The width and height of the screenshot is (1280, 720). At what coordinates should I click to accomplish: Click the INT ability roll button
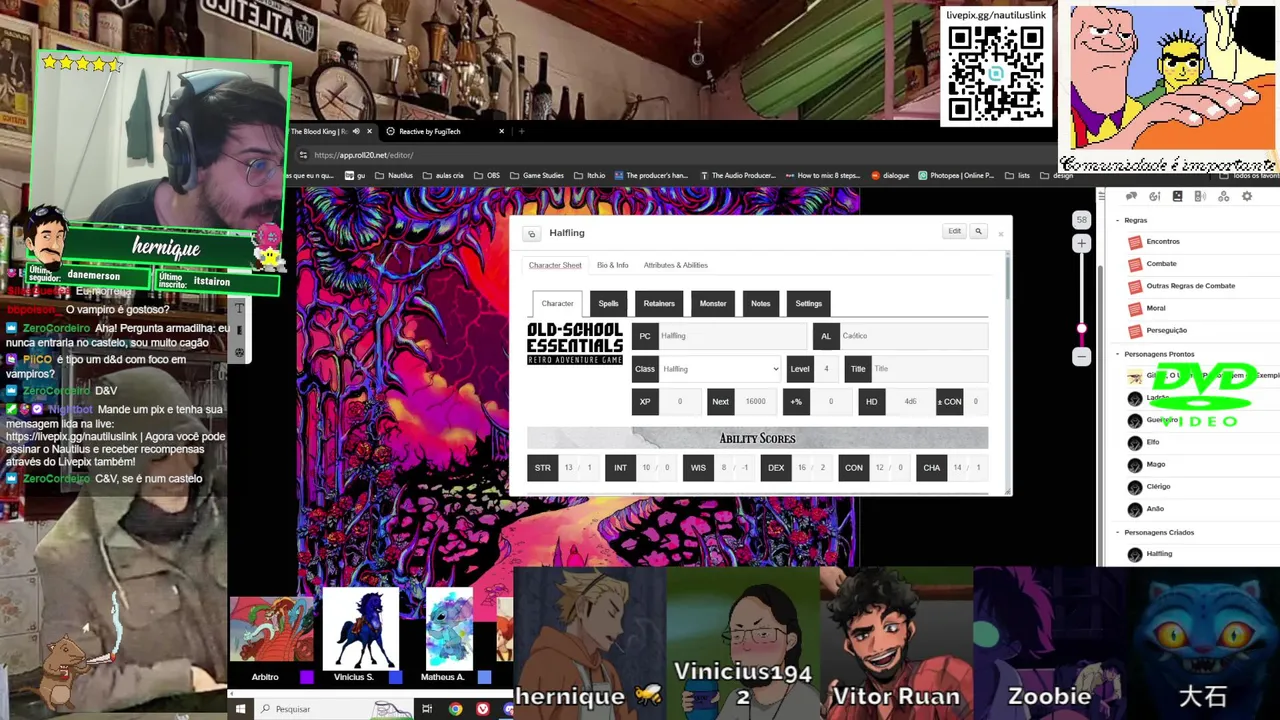(620, 467)
